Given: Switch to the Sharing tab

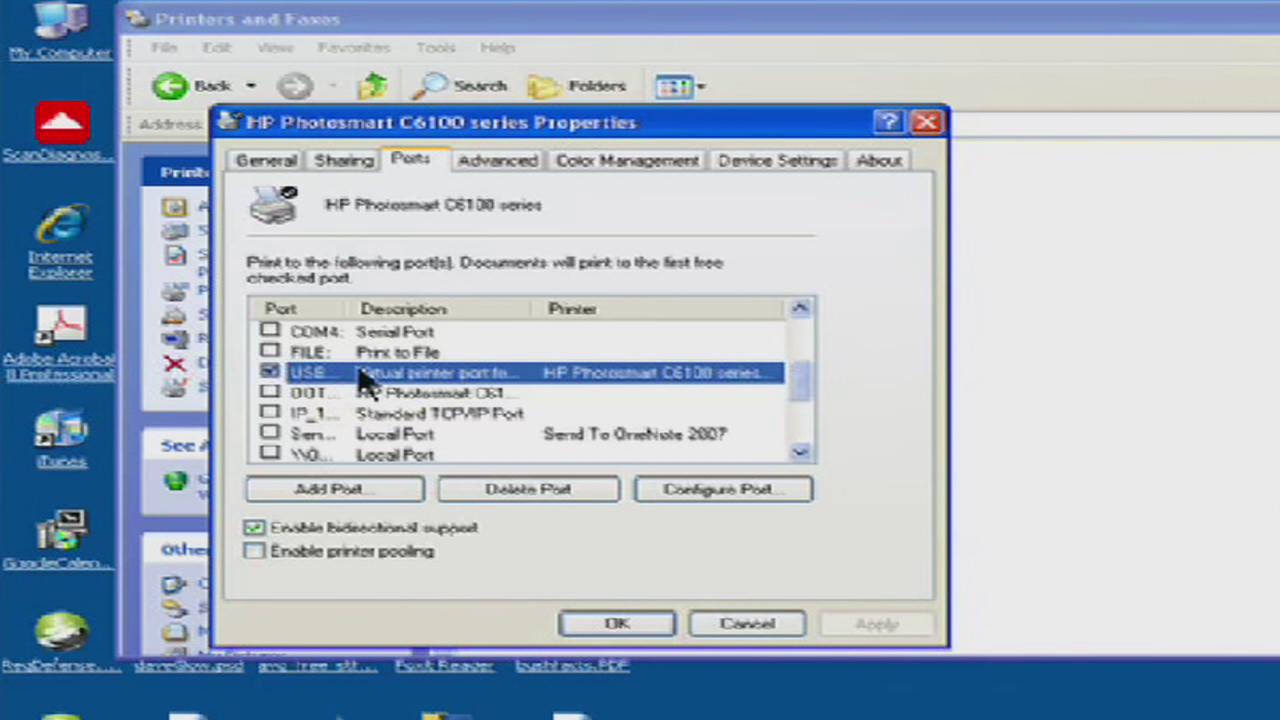Looking at the screenshot, I should pos(343,160).
